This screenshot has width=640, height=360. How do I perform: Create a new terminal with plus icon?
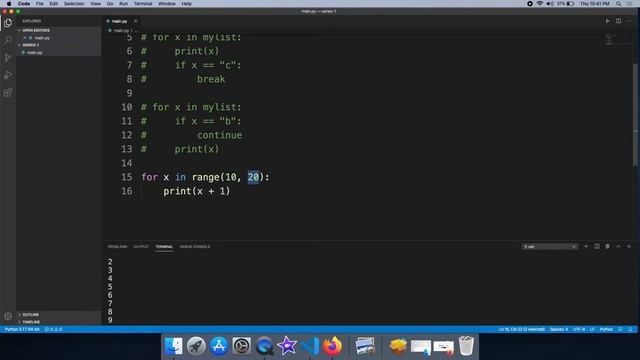(586, 247)
